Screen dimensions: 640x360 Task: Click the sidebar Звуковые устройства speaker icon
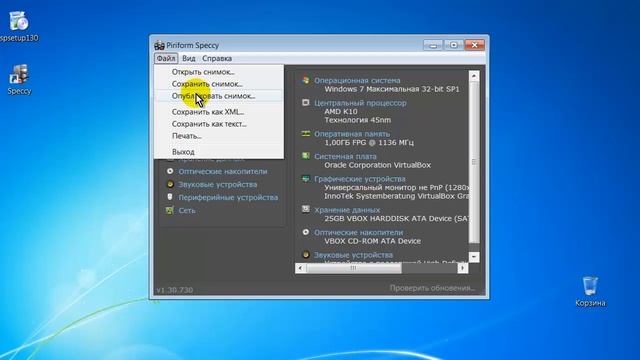point(170,184)
